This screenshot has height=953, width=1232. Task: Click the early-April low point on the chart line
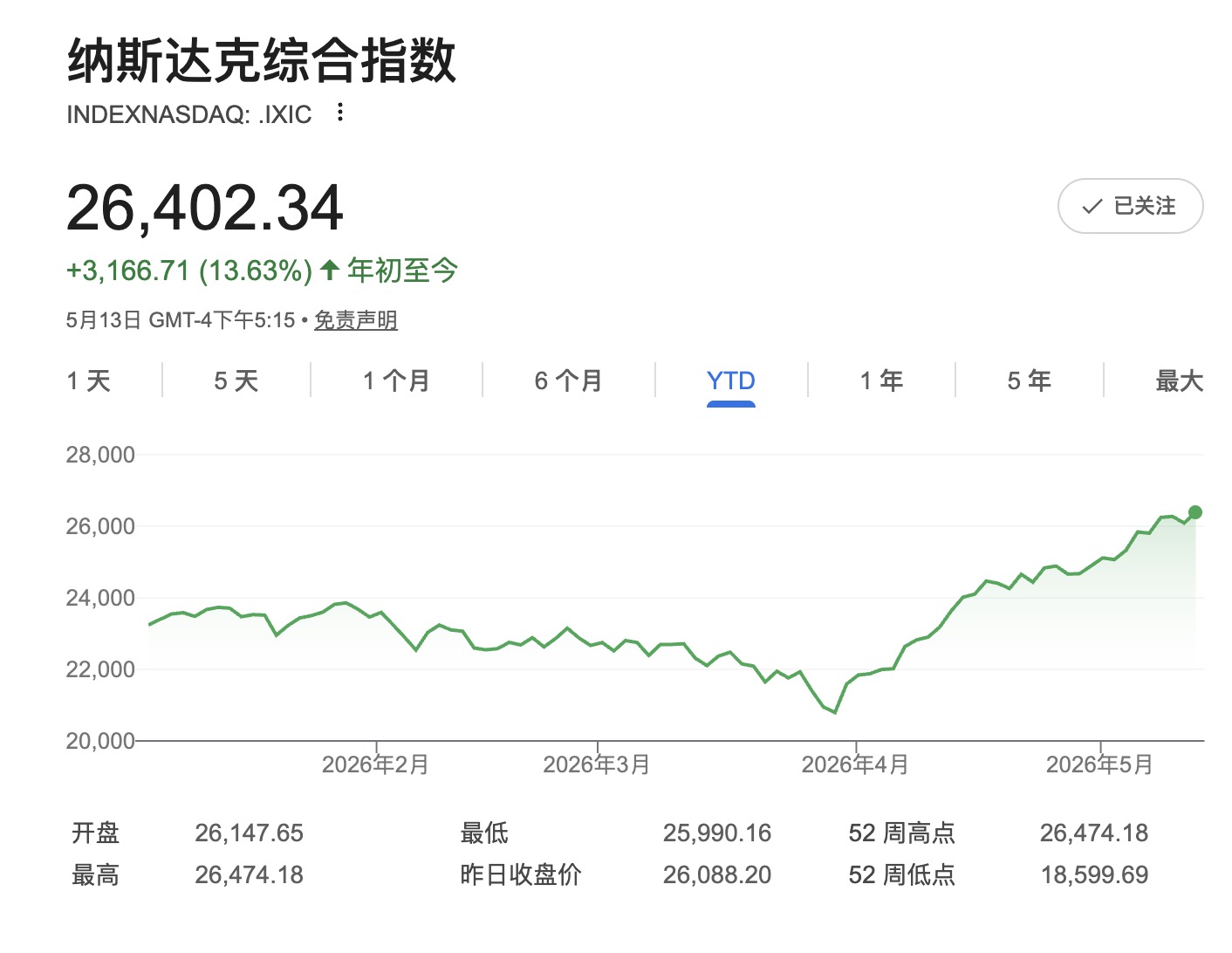click(835, 712)
